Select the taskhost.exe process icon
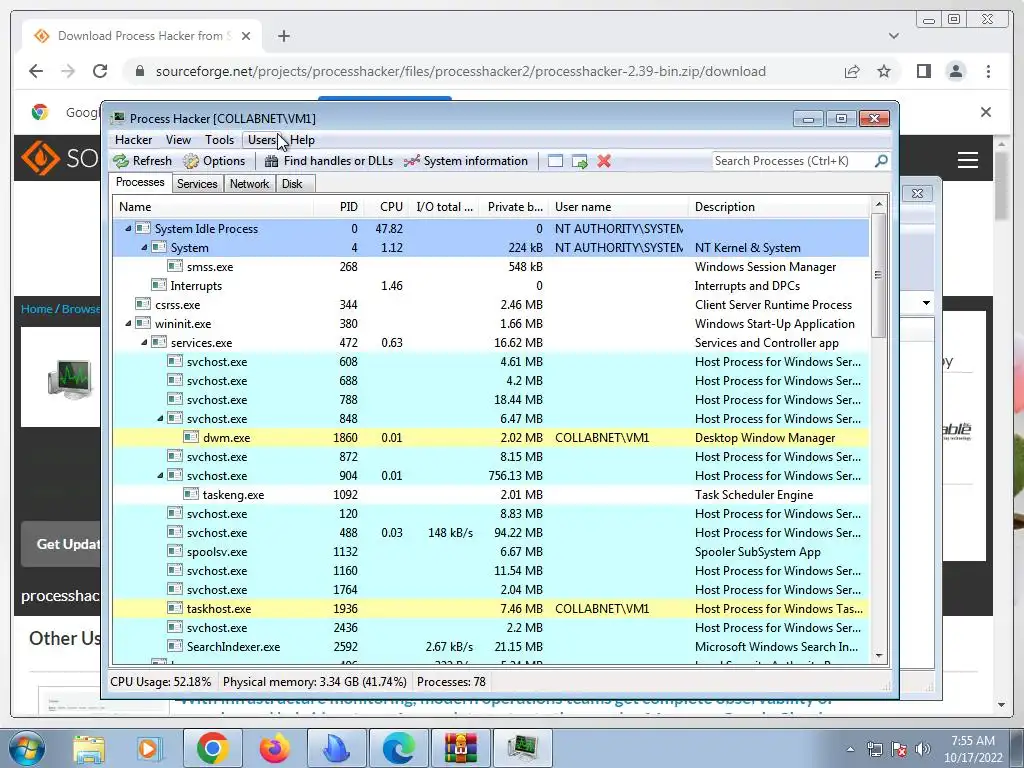Image resolution: width=1024 pixels, height=768 pixels. coord(174,608)
